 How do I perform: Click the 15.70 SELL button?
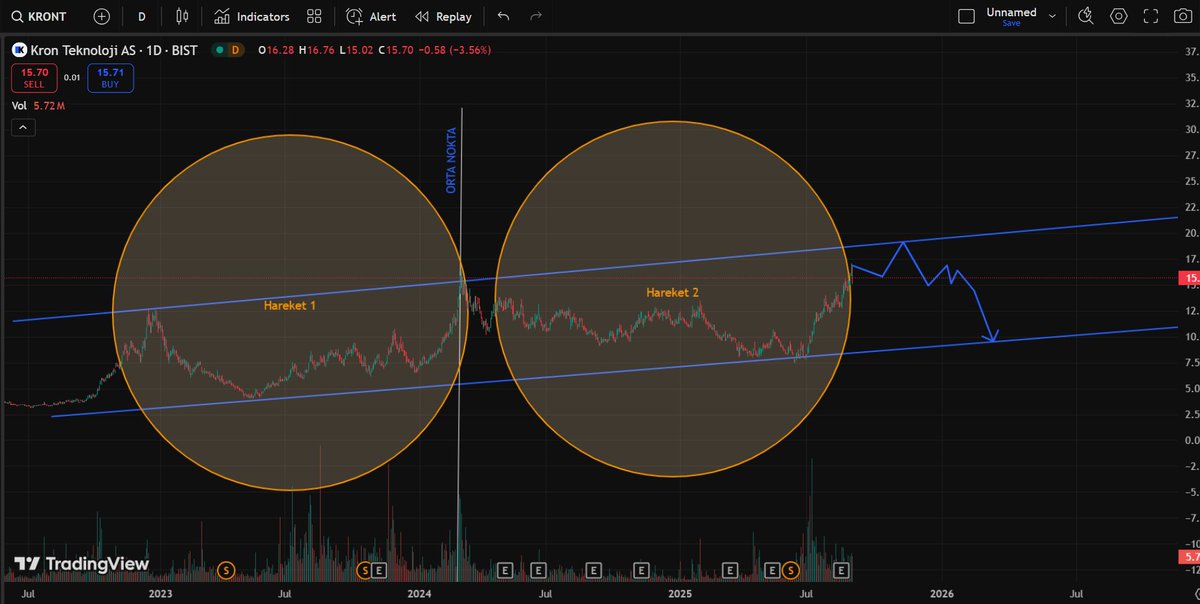click(x=35, y=77)
